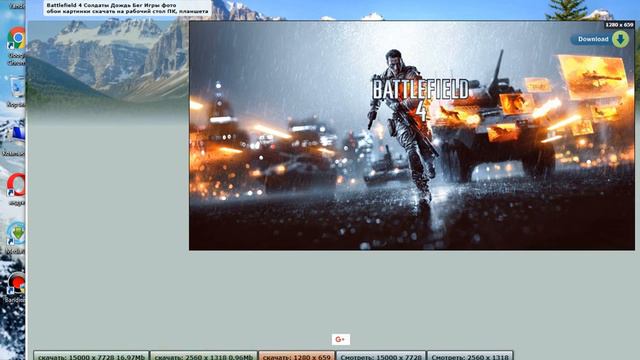Image resolution: width=640 pixels, height=360 pixels.
Task: Click the Battlefield 4 Солдаты Дождь page title
Action: point(127,8)
